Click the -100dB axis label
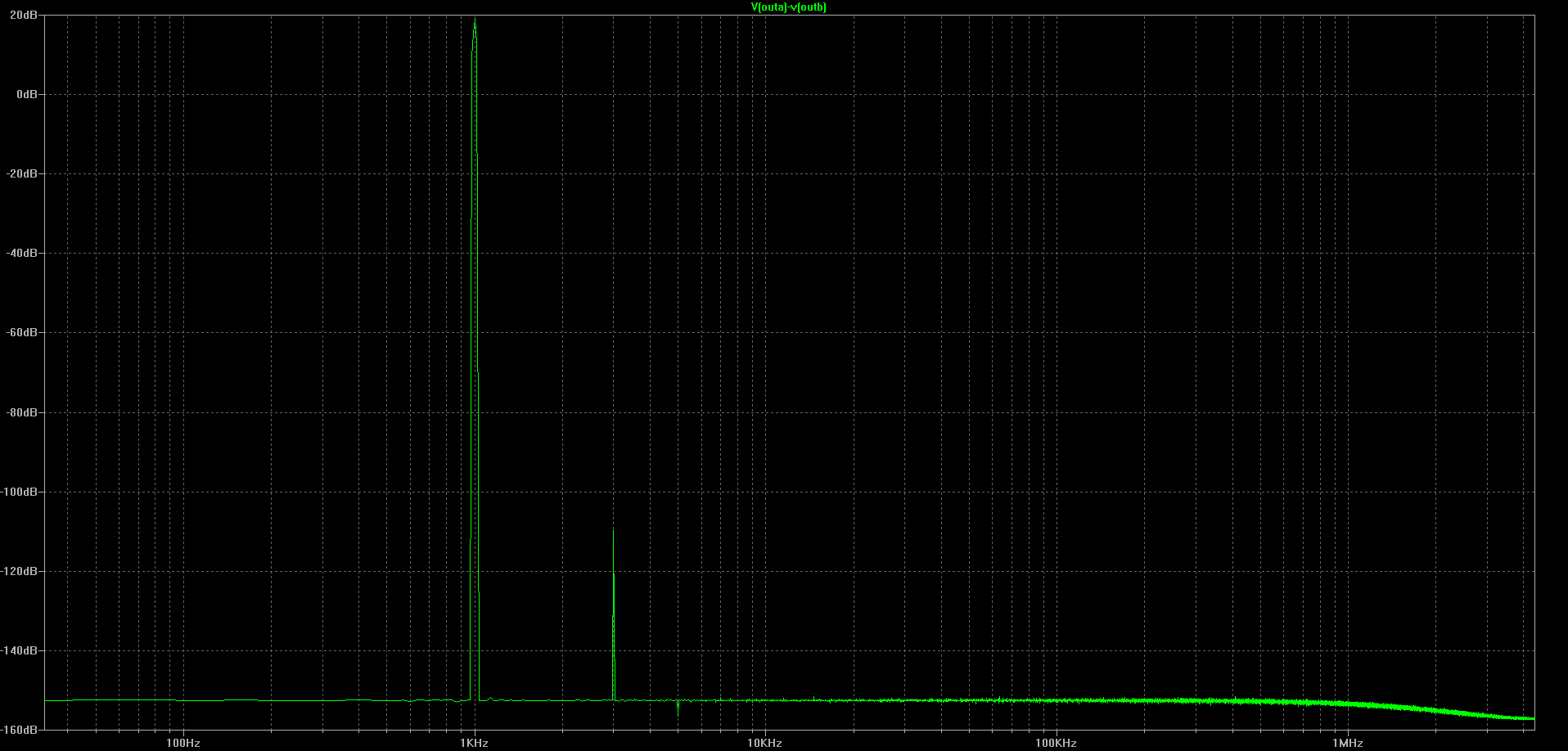The width and height of the screenshot is (1568, 751). 20,492
